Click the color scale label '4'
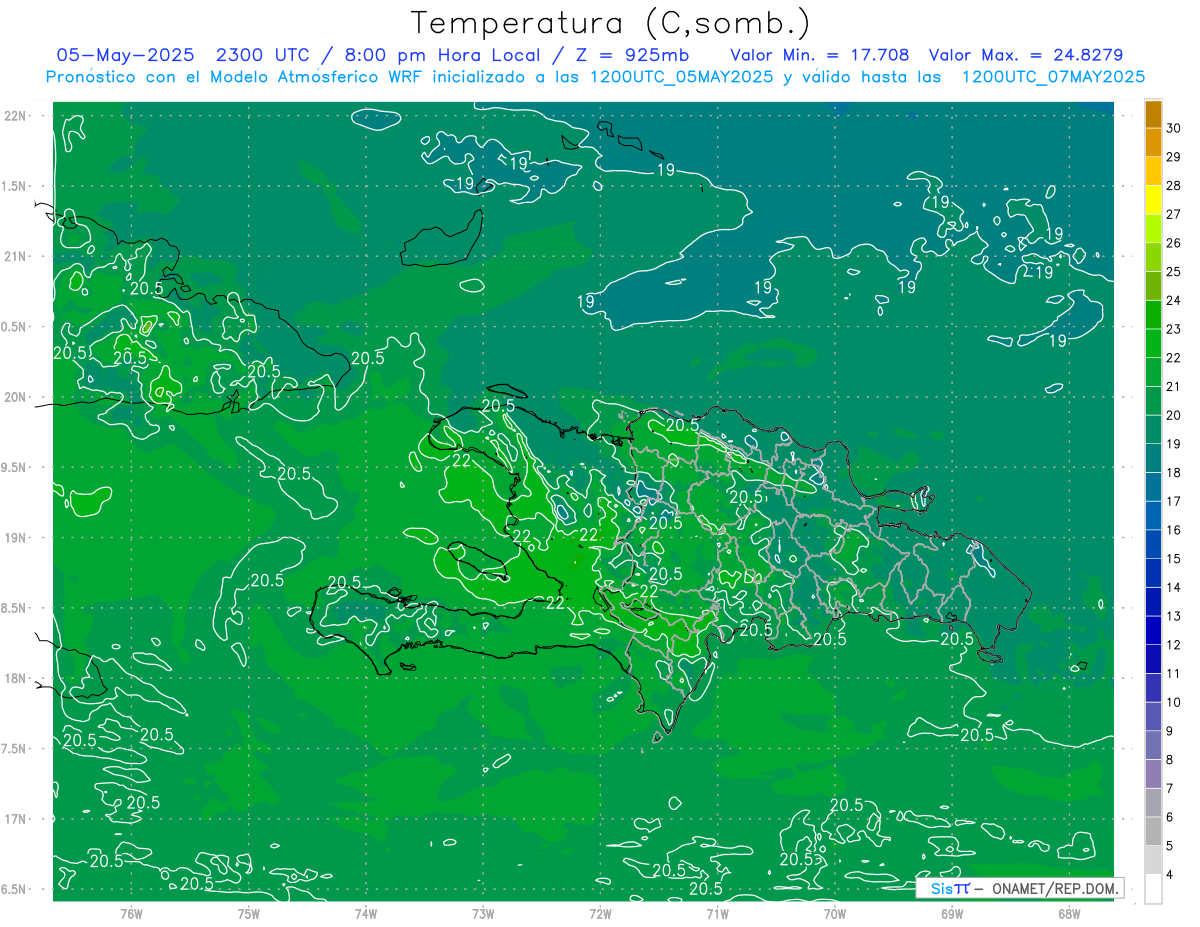Screen dimensions: 1200x927 (x=1170, y=875)
